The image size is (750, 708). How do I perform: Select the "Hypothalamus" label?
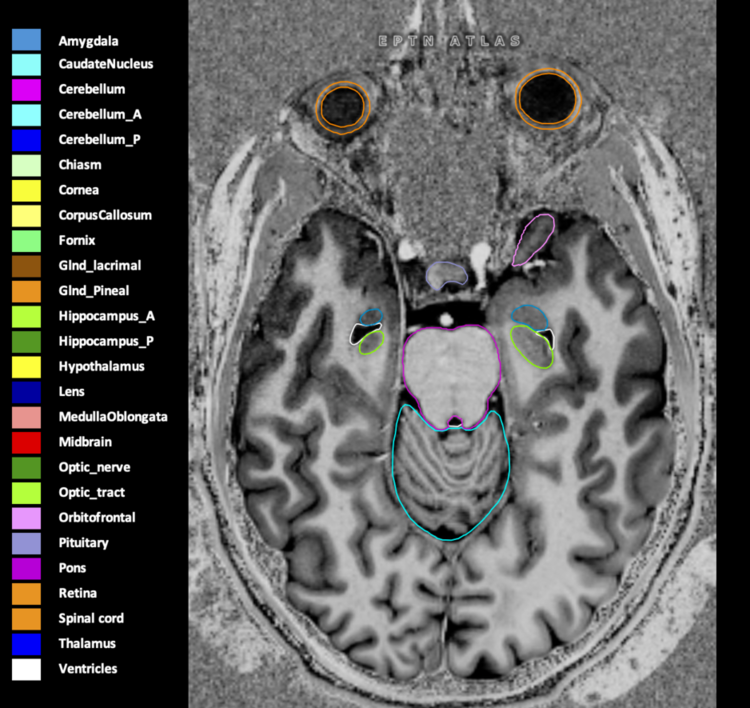(x=101, y=367)
